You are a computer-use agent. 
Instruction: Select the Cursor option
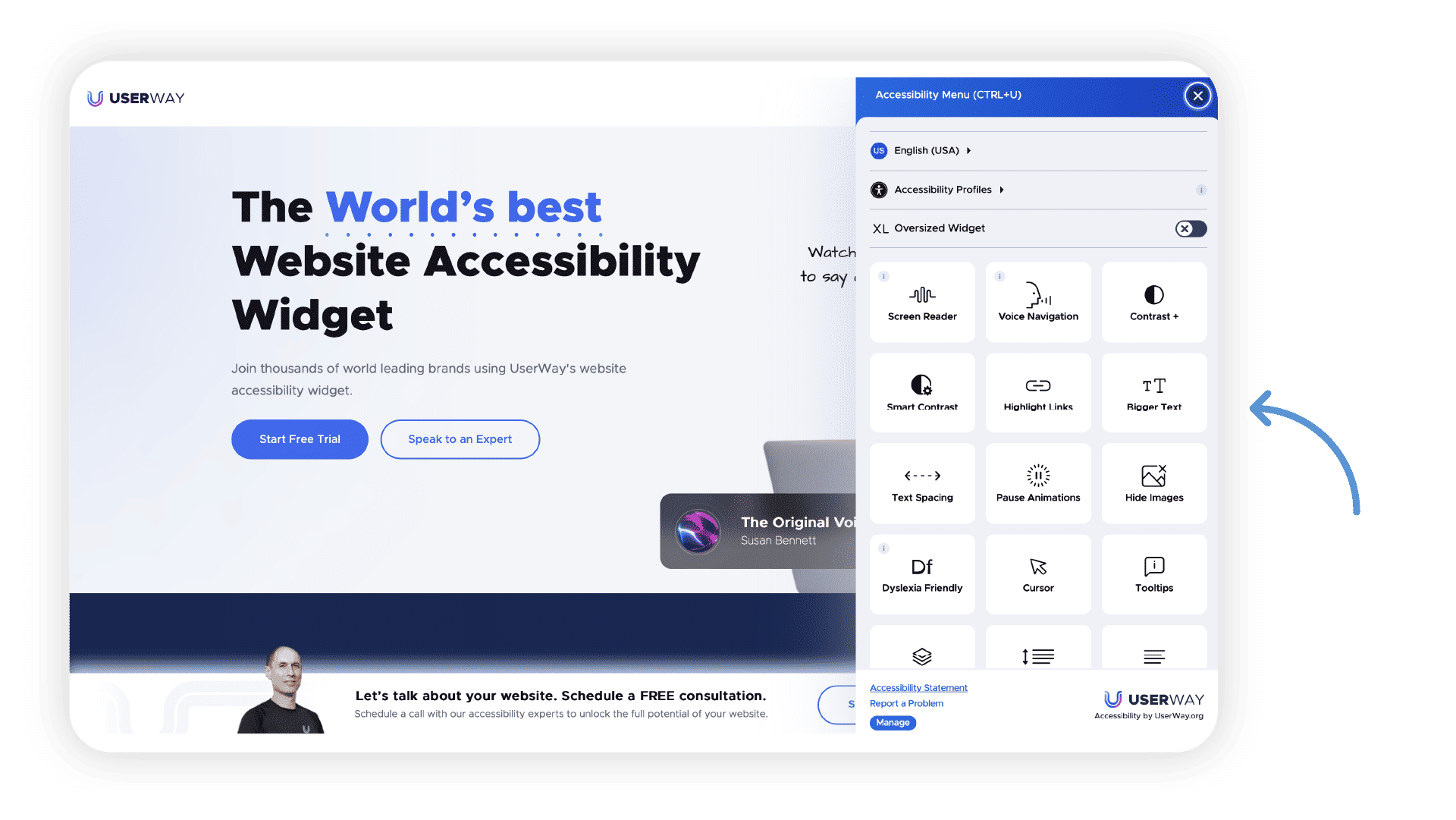tap(1037, 573)
